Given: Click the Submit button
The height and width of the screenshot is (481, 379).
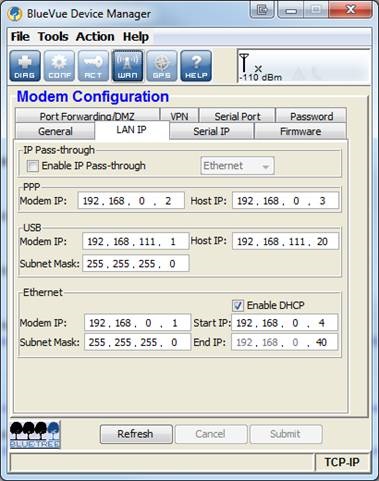Looking at the screenshot, I should point(286,434).
